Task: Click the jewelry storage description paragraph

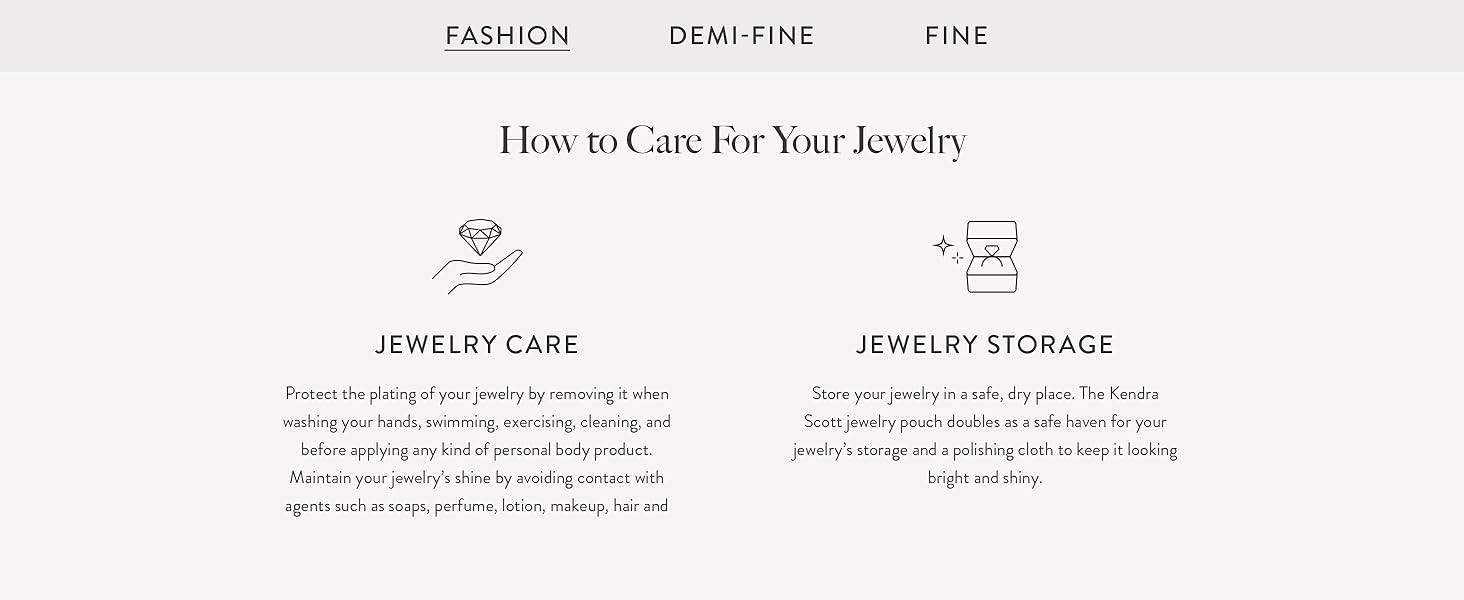Action: pos(985,435)
